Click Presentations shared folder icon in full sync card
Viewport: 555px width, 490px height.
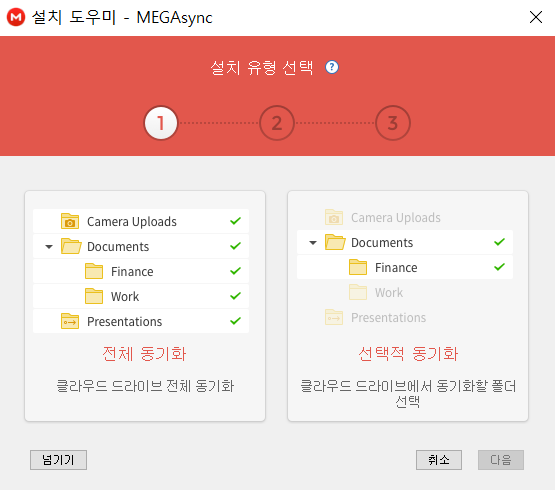click(70, 321)
